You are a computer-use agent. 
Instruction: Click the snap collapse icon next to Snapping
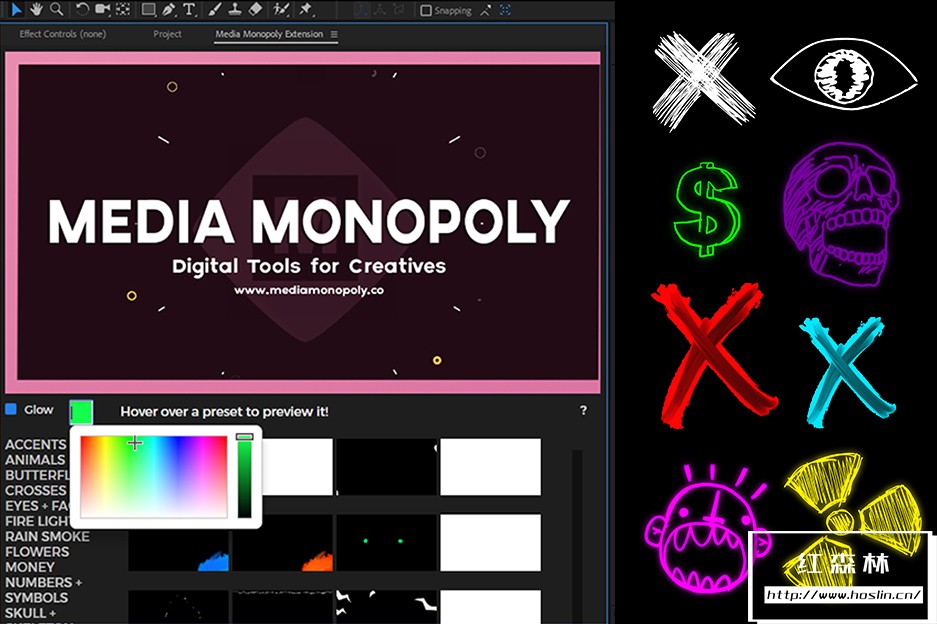click(x=486, y=10)
